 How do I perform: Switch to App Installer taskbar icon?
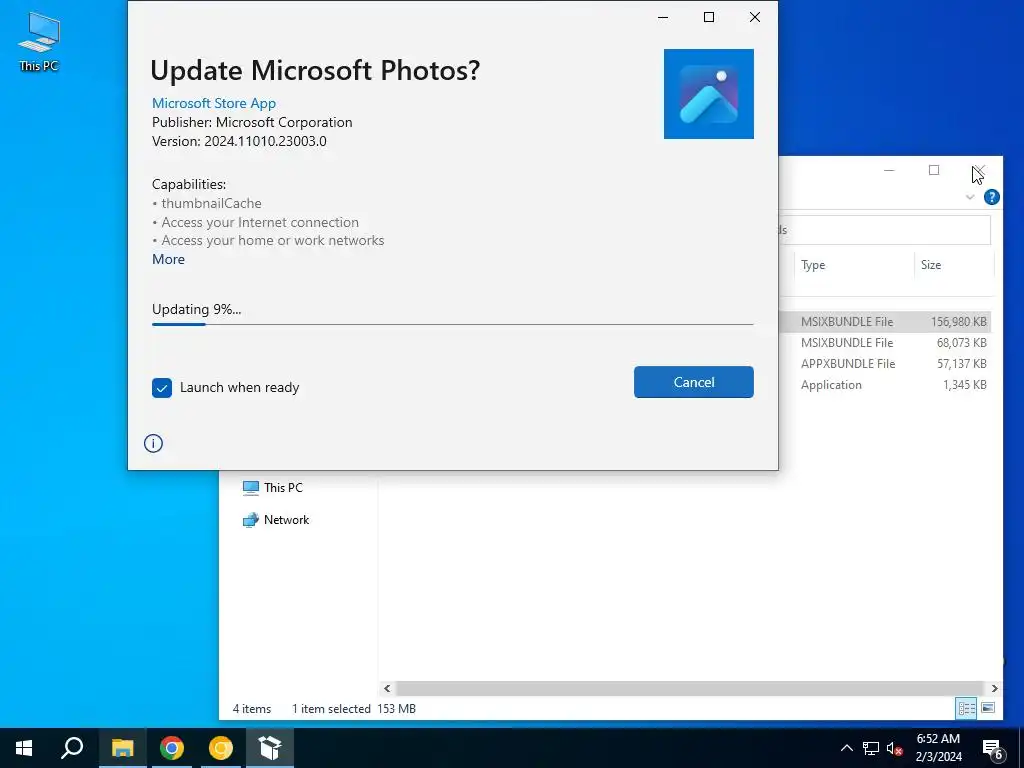coord(270,748)
